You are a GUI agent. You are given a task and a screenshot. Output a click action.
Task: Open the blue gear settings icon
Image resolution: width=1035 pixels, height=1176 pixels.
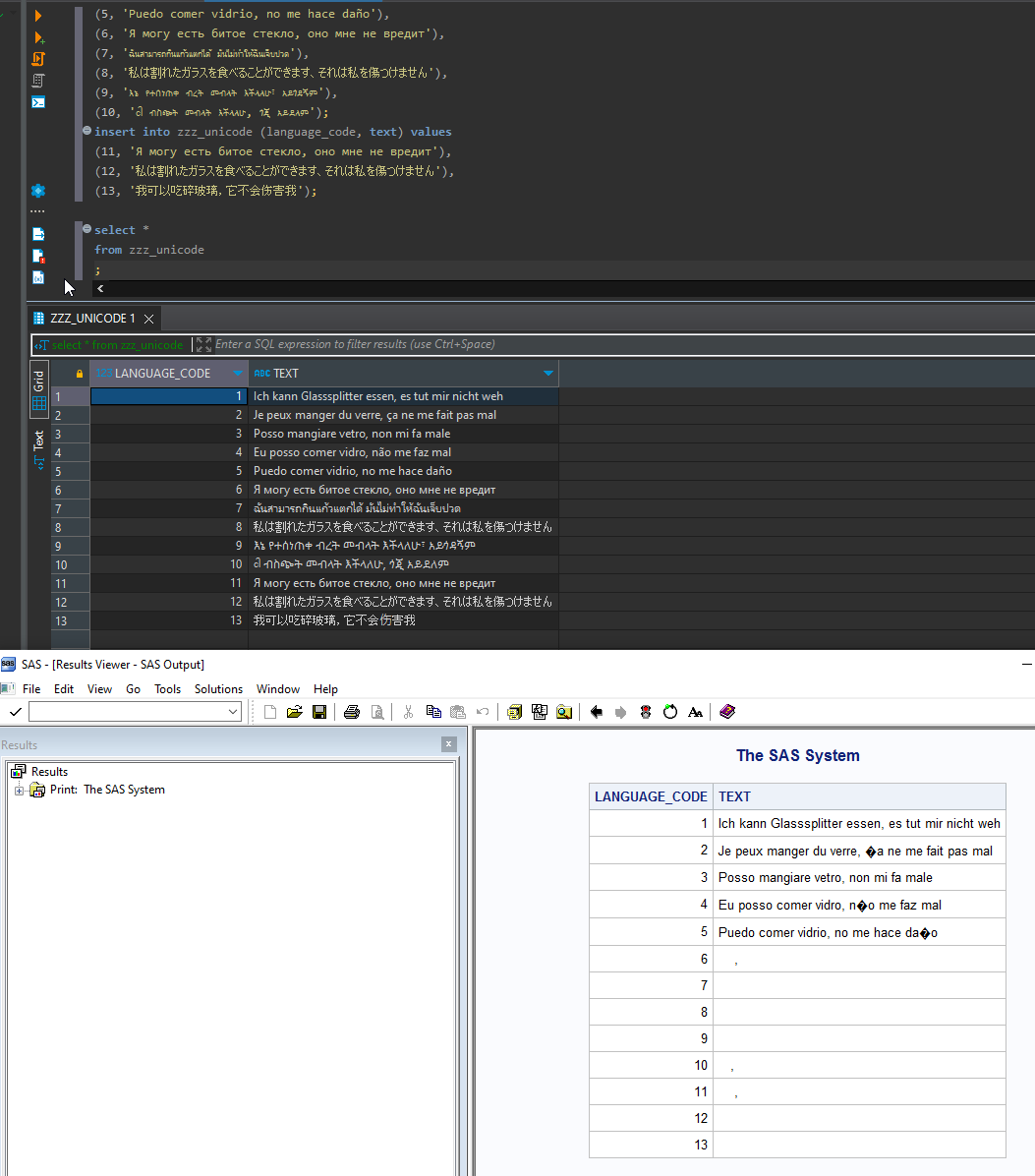[x=37, y=190]
